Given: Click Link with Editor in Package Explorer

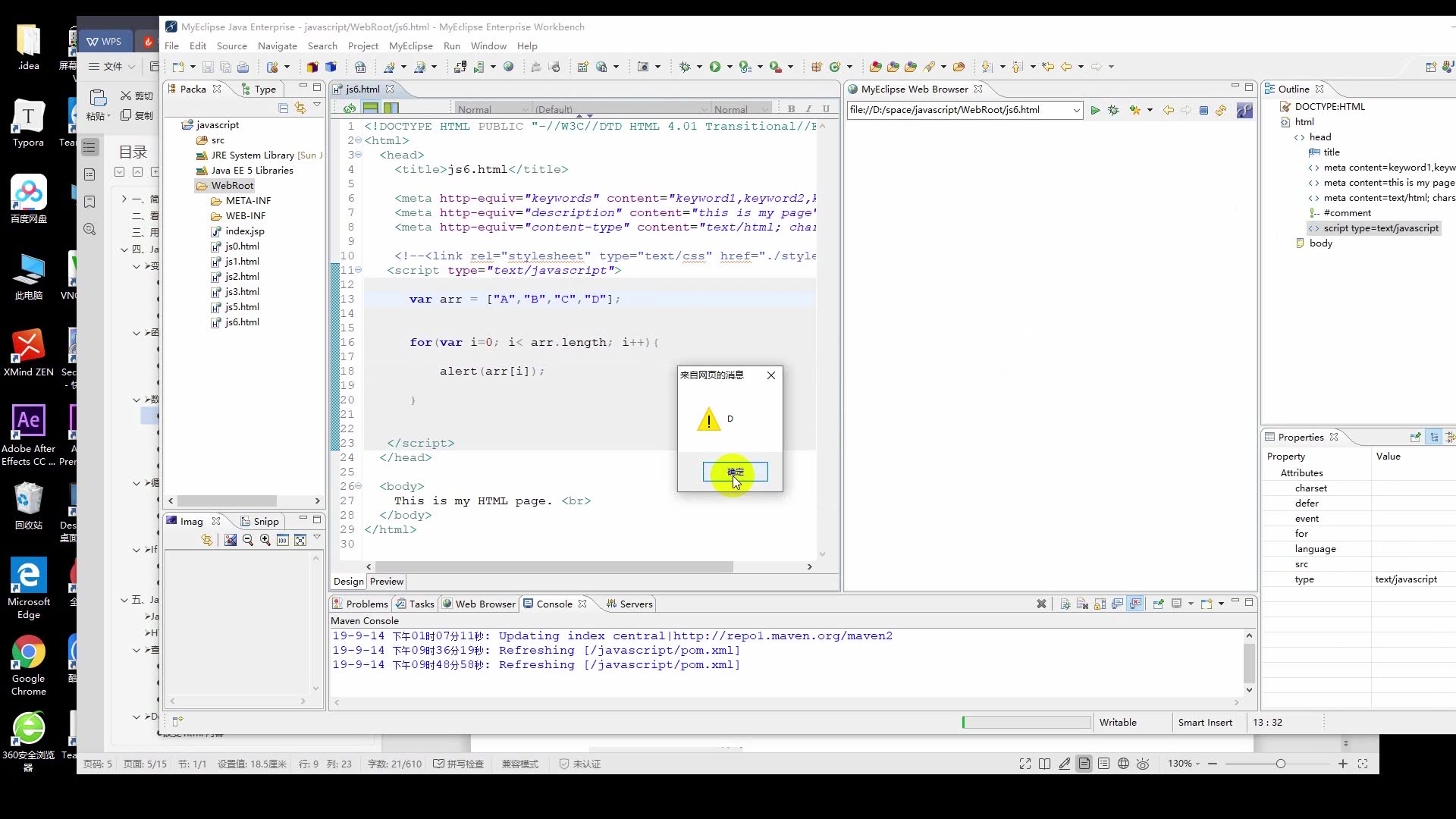Looking at the screenshot, I should (x=300, y=108).
